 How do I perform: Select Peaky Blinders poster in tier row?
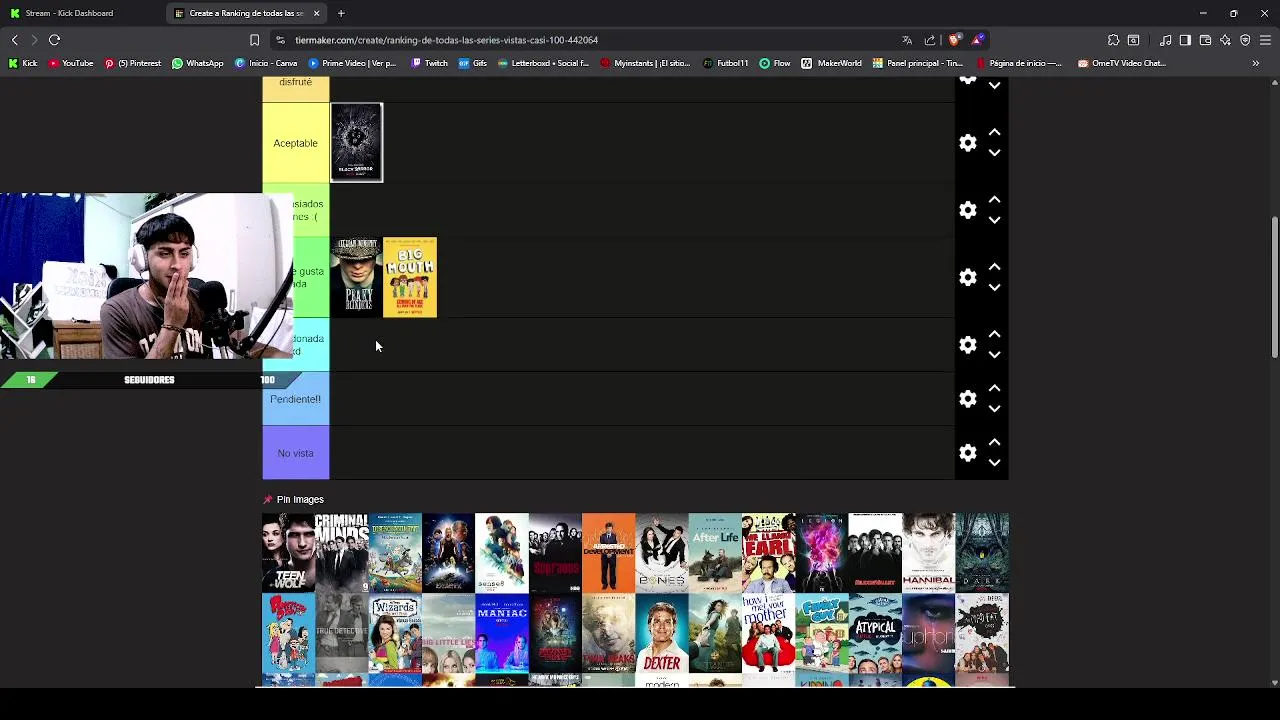357,277
